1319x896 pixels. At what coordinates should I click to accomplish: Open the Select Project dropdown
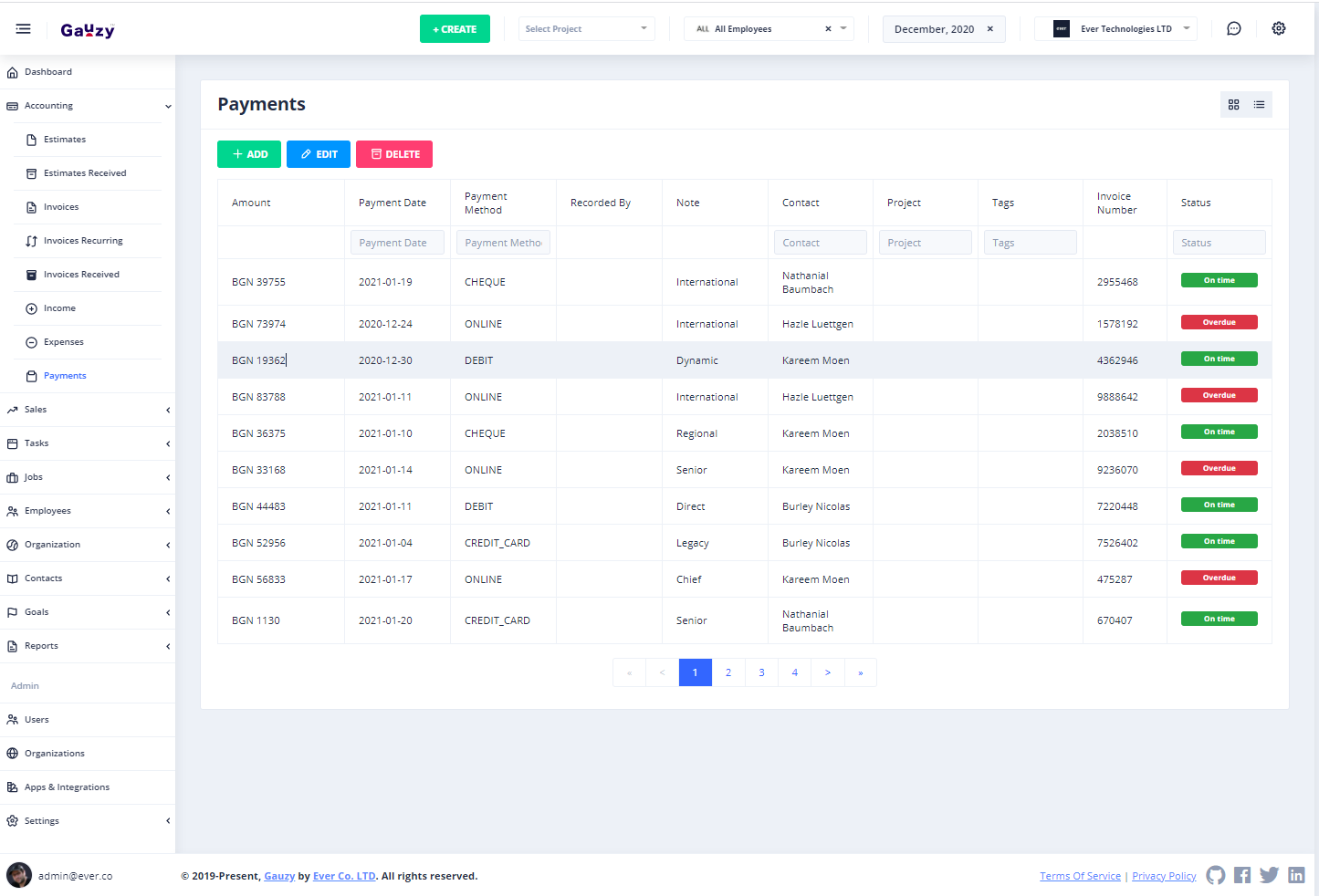586,29
